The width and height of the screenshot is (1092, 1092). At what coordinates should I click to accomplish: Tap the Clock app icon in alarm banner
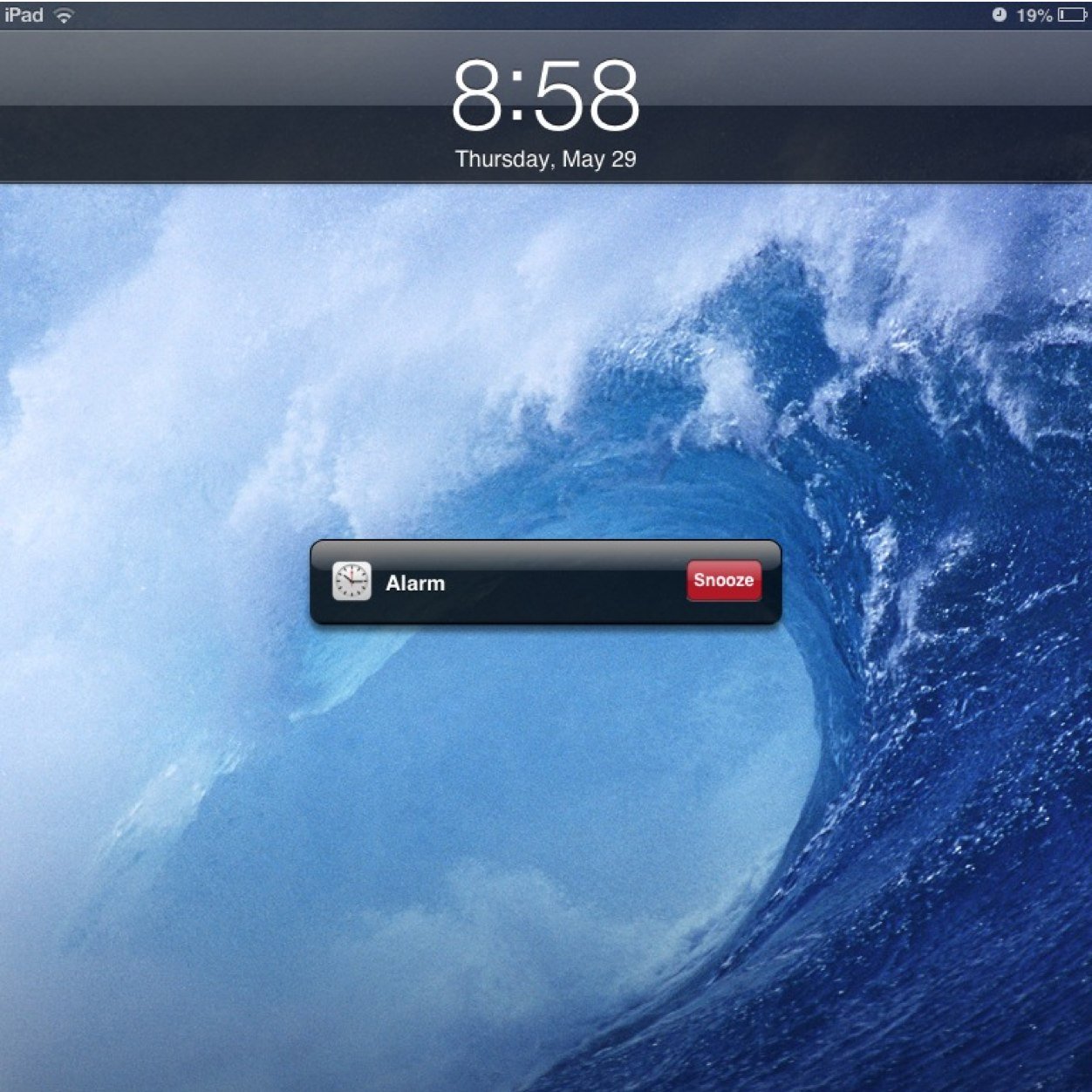pyautogui.click(x=351, y=581)
